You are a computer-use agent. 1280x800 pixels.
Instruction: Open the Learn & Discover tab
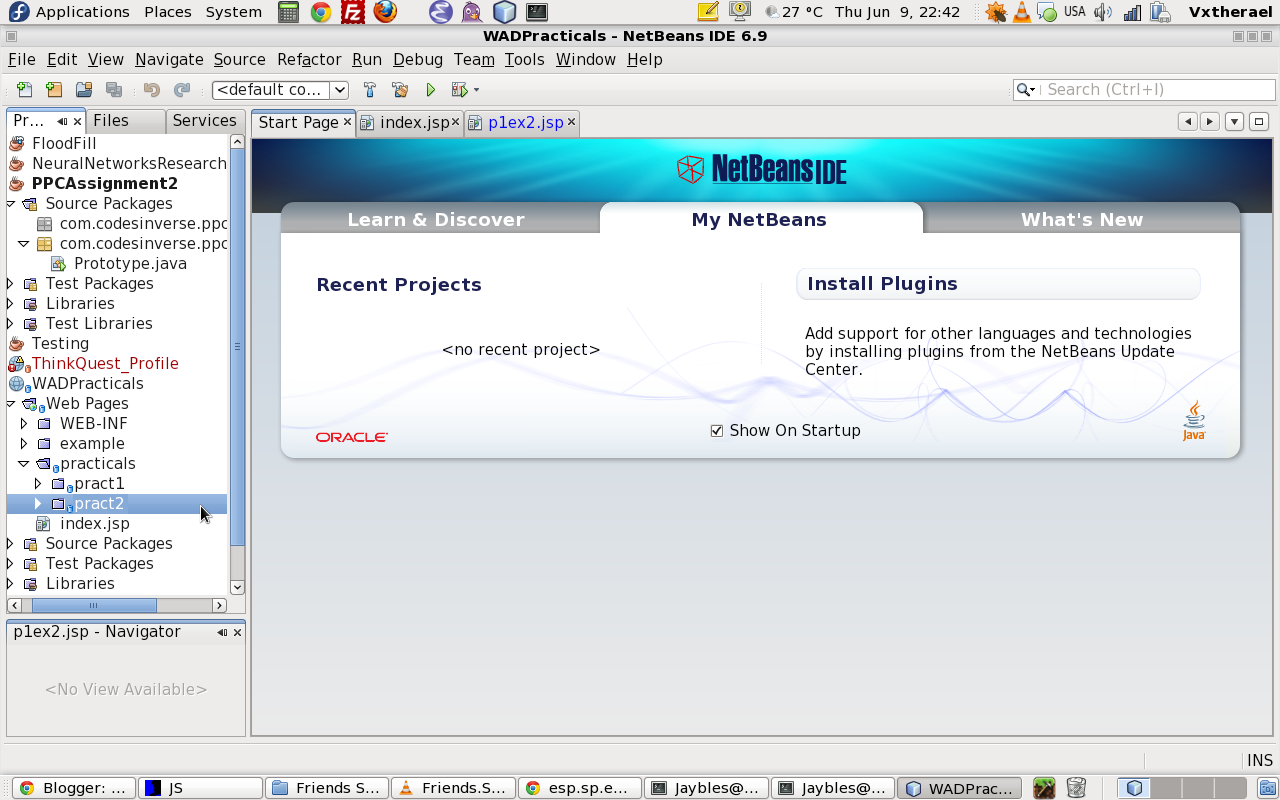pos(436,220)
